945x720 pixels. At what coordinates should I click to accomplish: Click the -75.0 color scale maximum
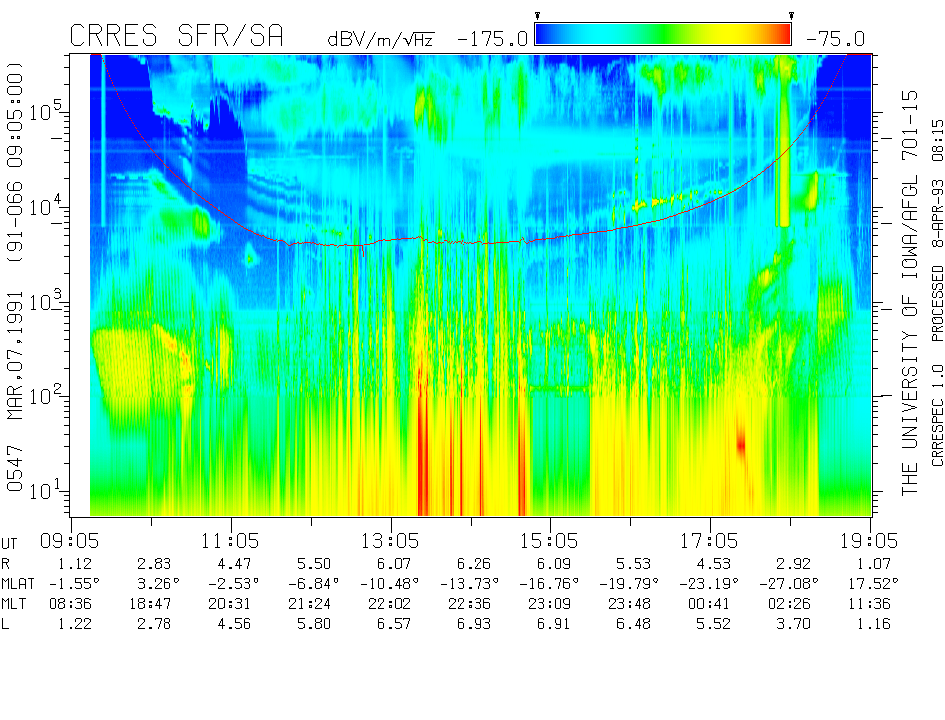[835, 40]
